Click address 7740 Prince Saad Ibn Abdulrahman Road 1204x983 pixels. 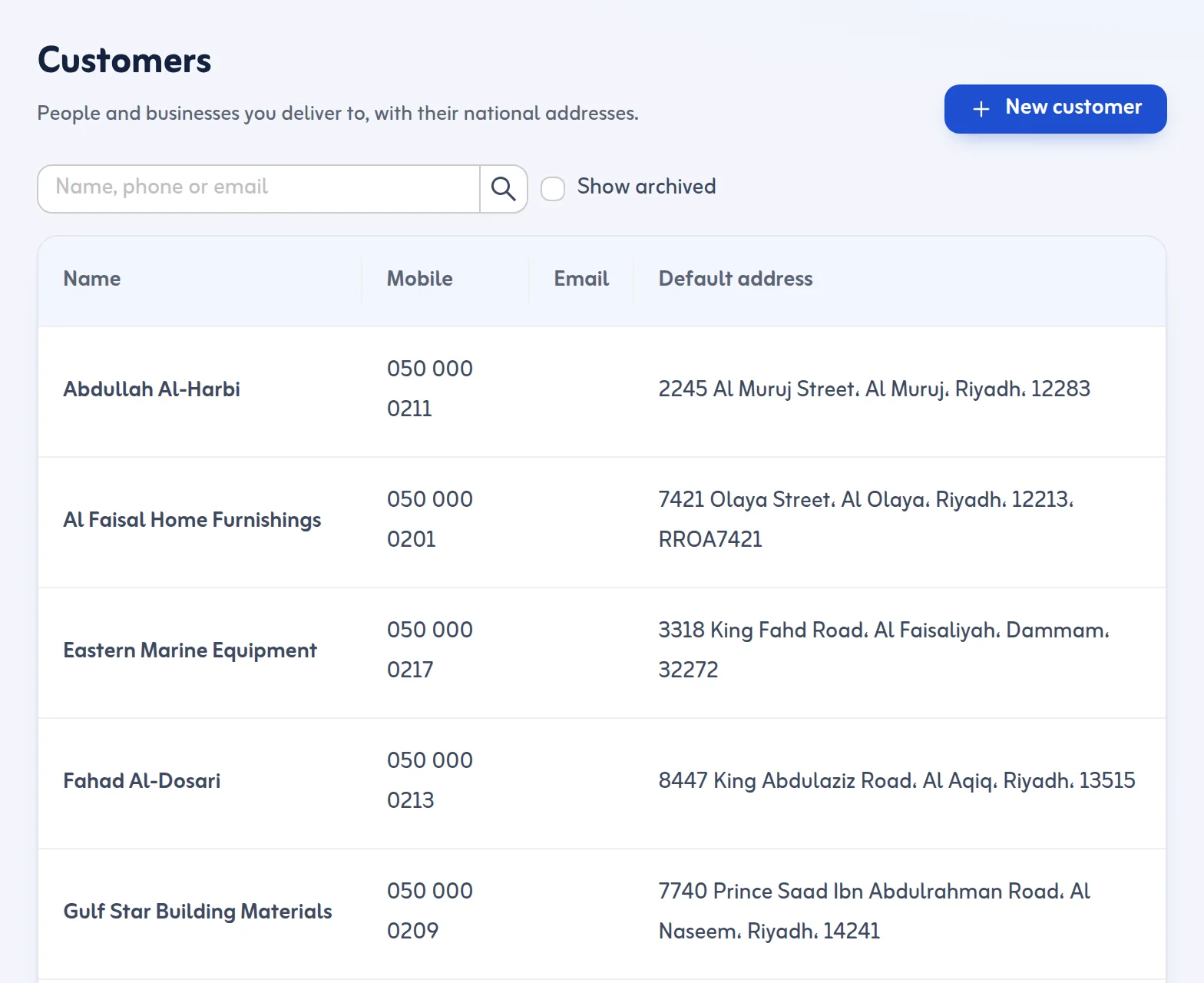click(875, 911)
